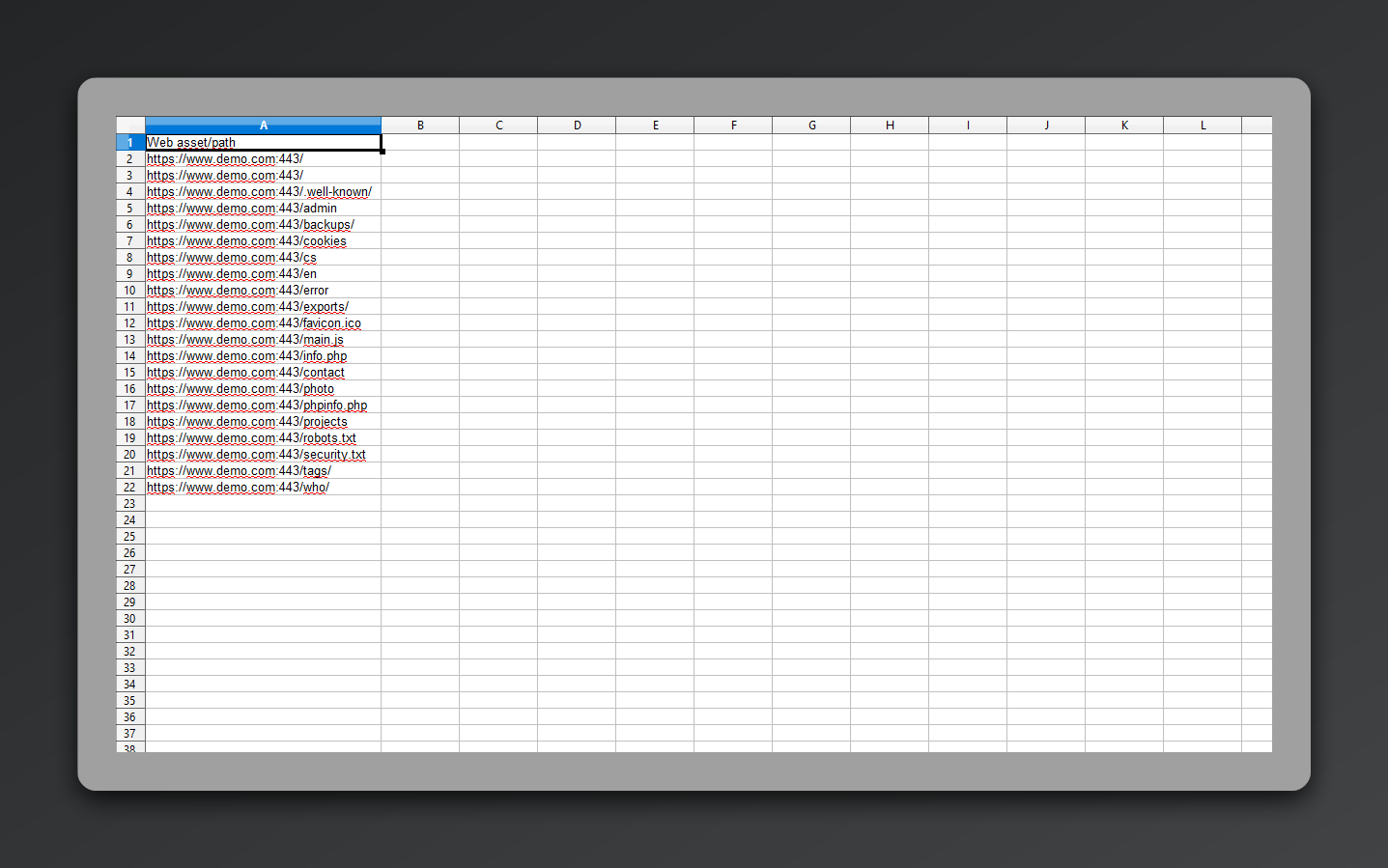
Task: Open the robots.txt URL link
Action: [251, 437]
